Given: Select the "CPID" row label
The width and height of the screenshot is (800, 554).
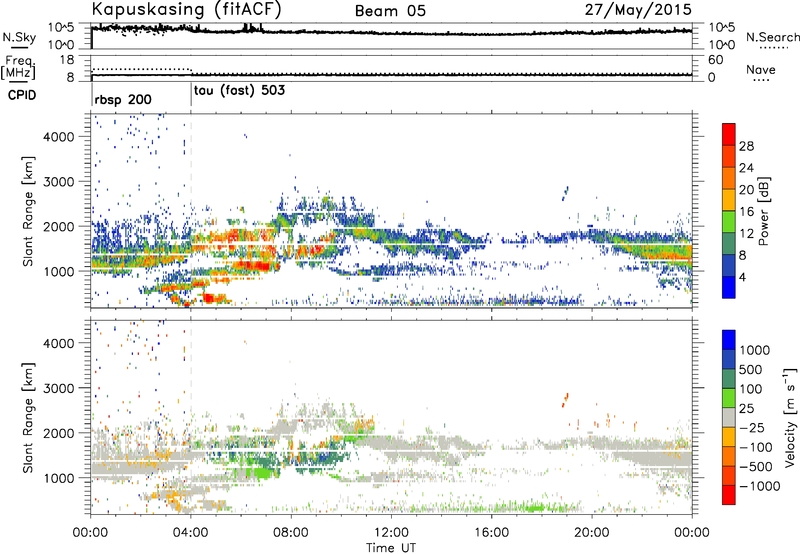Looking at the screenshot, I should [22, 95].
